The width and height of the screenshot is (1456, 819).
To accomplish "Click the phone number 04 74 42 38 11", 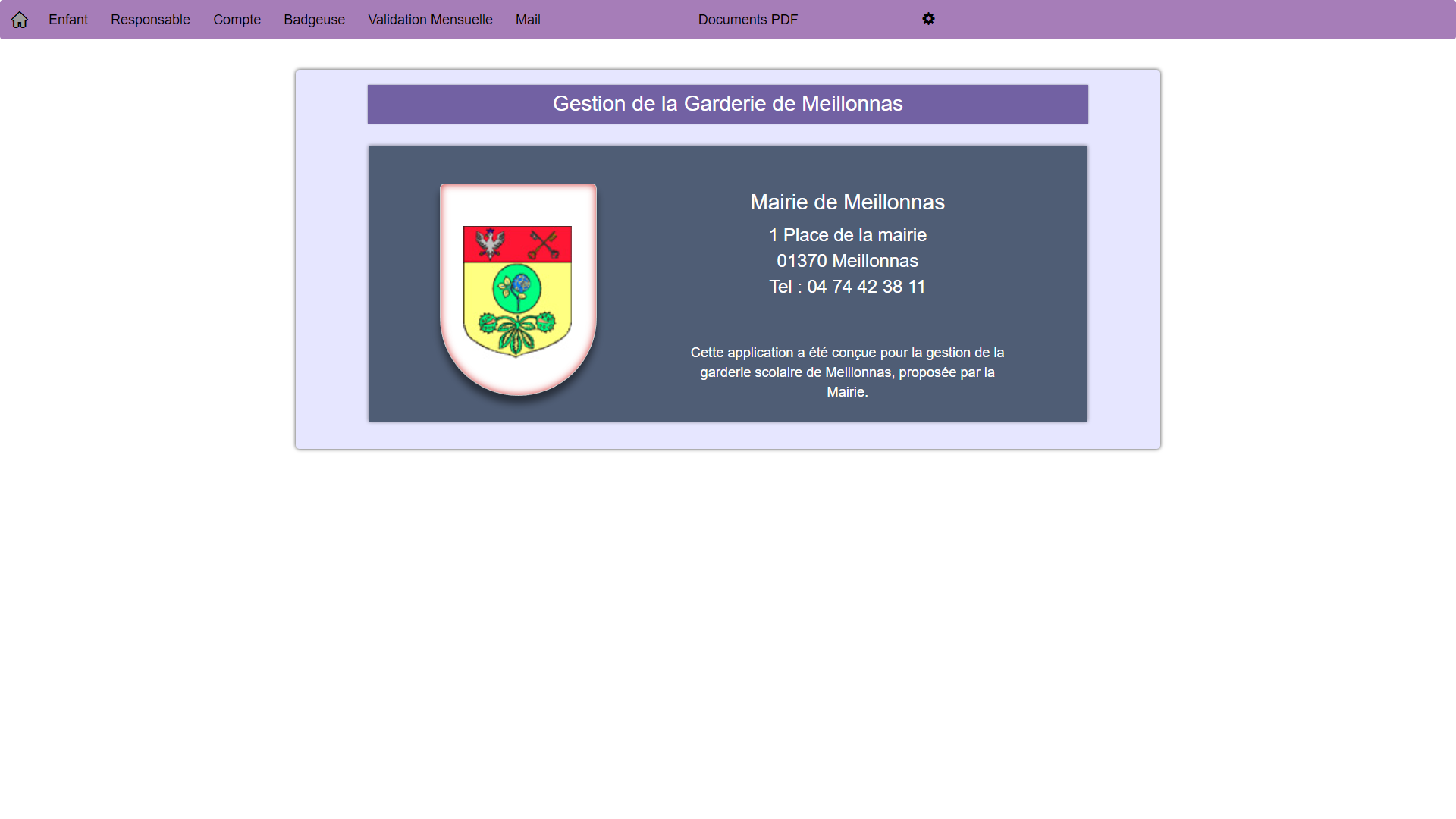I will pyautogui.click(x=847, y=287).
